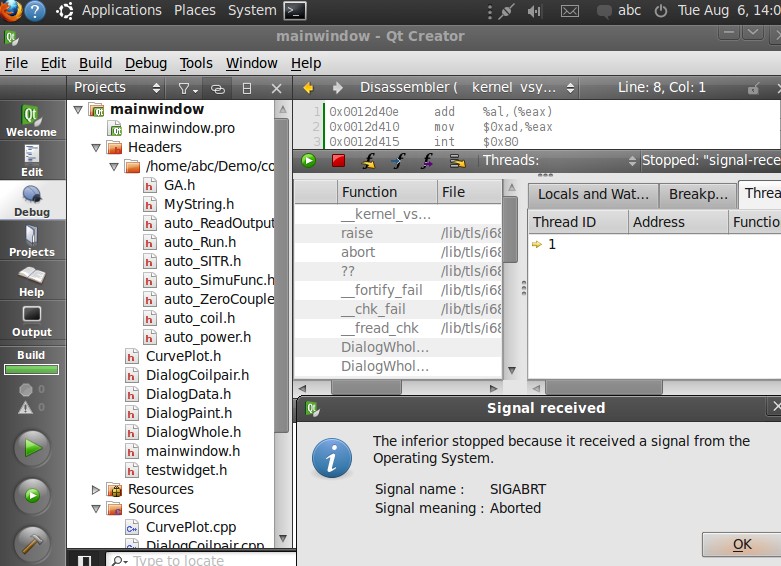Open the File menu
Viewport: 781px width, 566px height.
point(16,63)
